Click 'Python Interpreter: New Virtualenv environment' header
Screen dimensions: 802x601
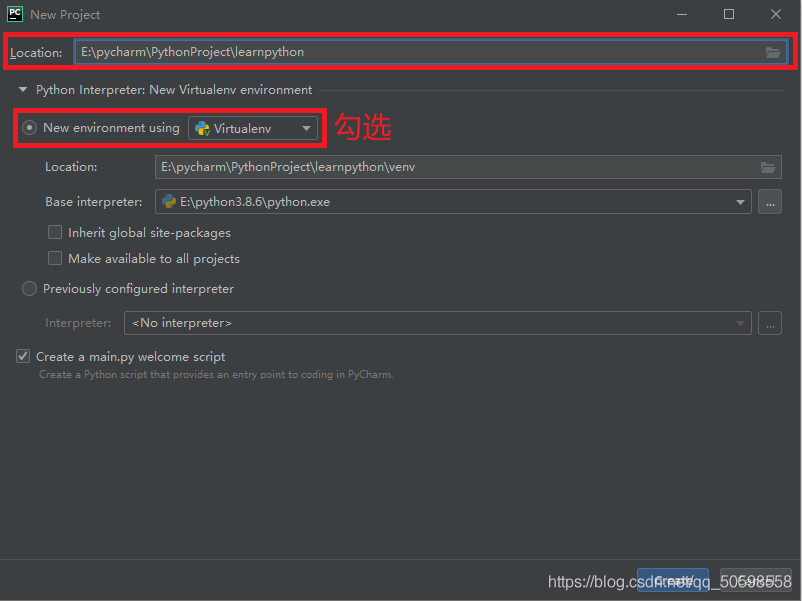(174, 90)
